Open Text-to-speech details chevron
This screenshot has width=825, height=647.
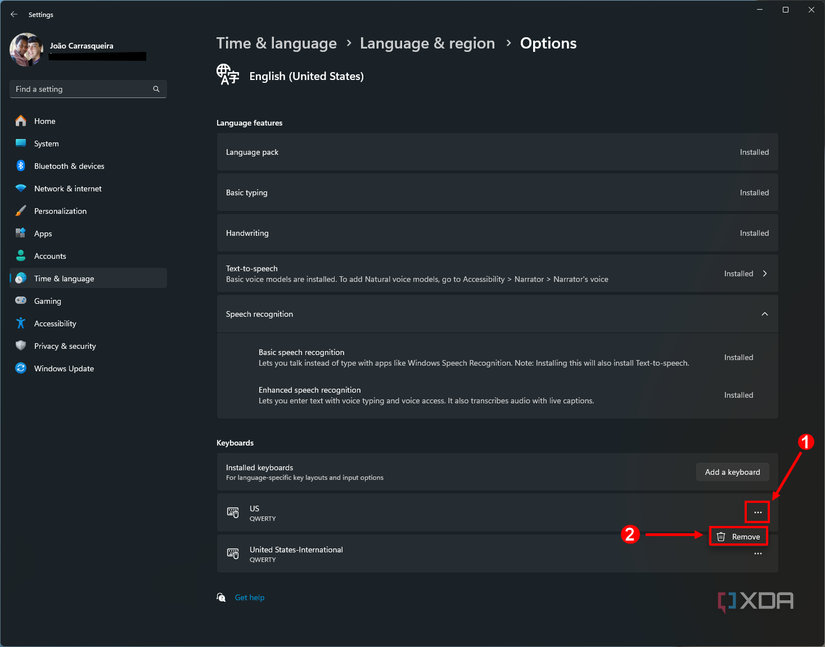tap(765, 273)
